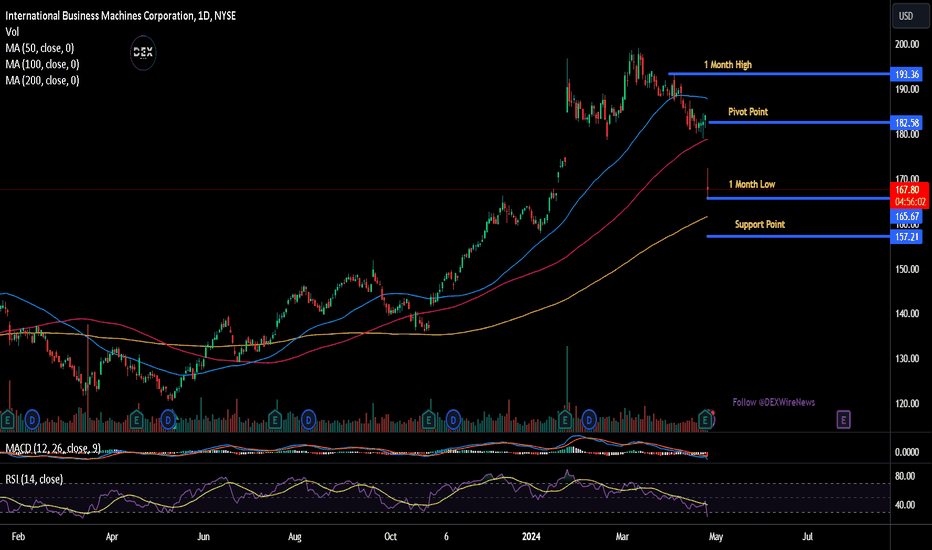The width and height of the screenshot is (932, 550).
Task: Open the November dividend marker near 6
Action: coord(453,420)
